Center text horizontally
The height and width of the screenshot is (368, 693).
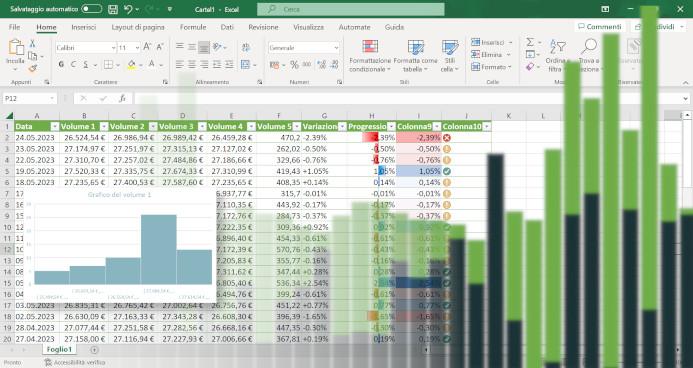click(192, 64)
